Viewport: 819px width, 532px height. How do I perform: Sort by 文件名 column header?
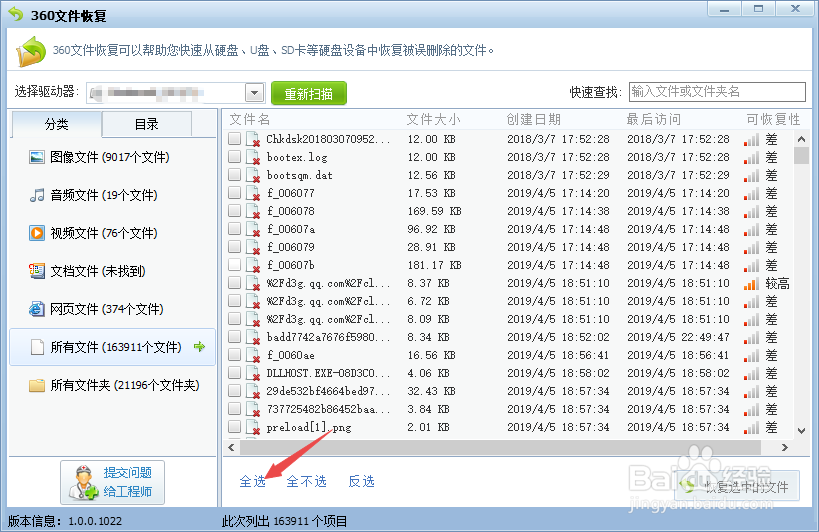tap(250, 120)
